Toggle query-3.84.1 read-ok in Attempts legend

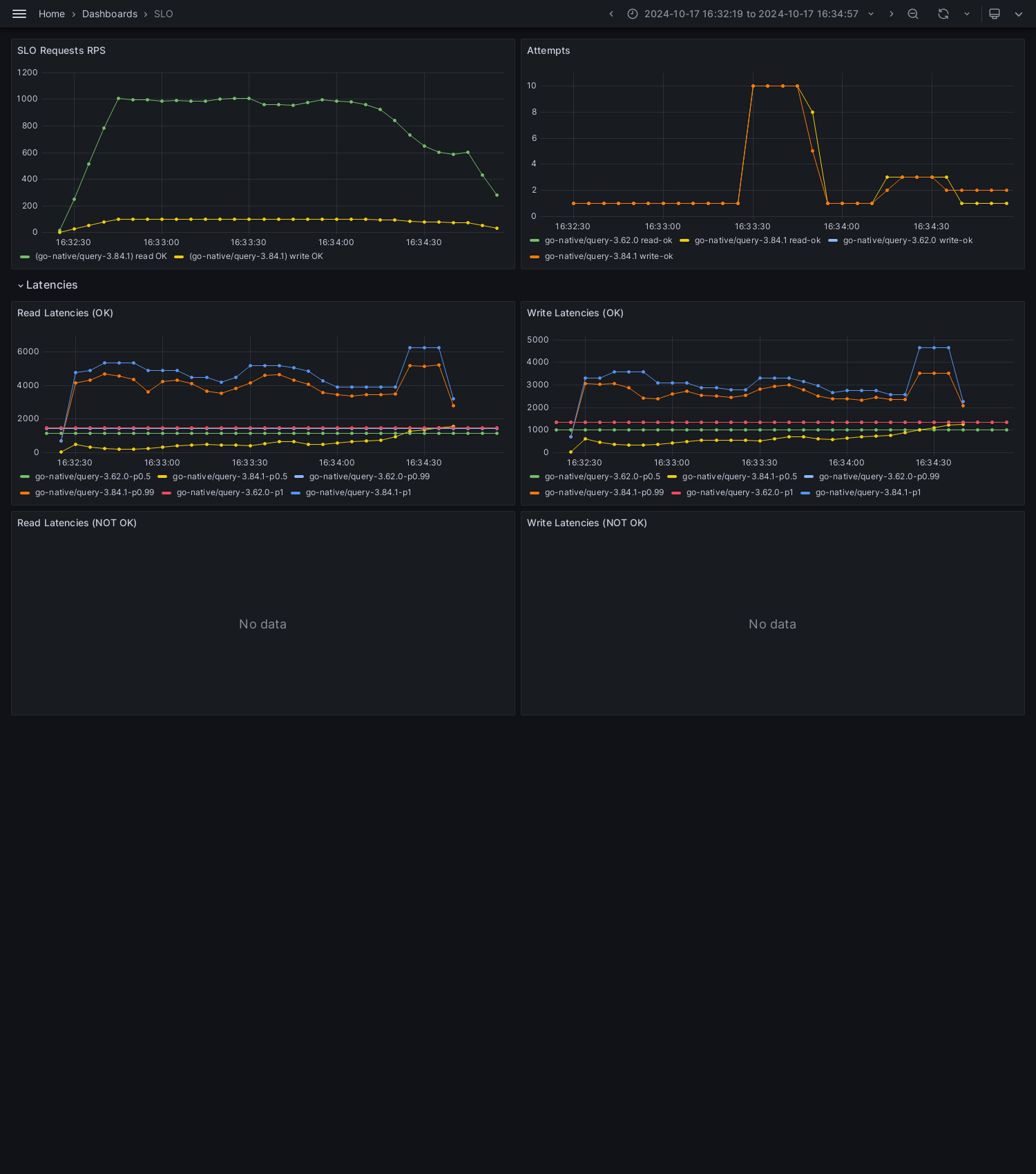(758, 240)
